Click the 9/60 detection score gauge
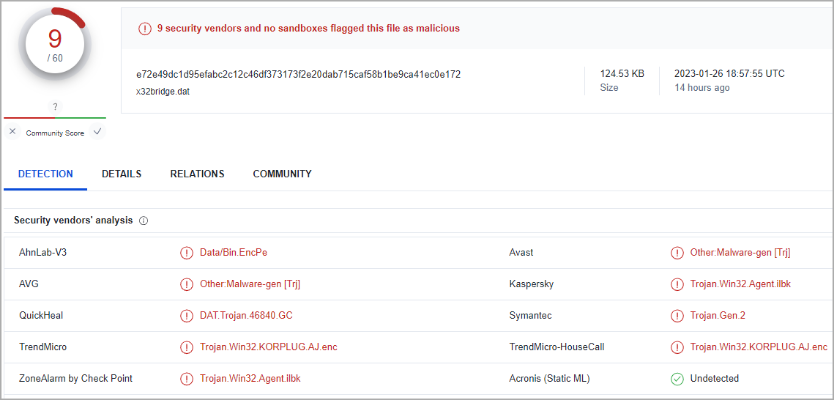This screenshot has height=400, width=834. pyautogui.click(x=54, y=45)
